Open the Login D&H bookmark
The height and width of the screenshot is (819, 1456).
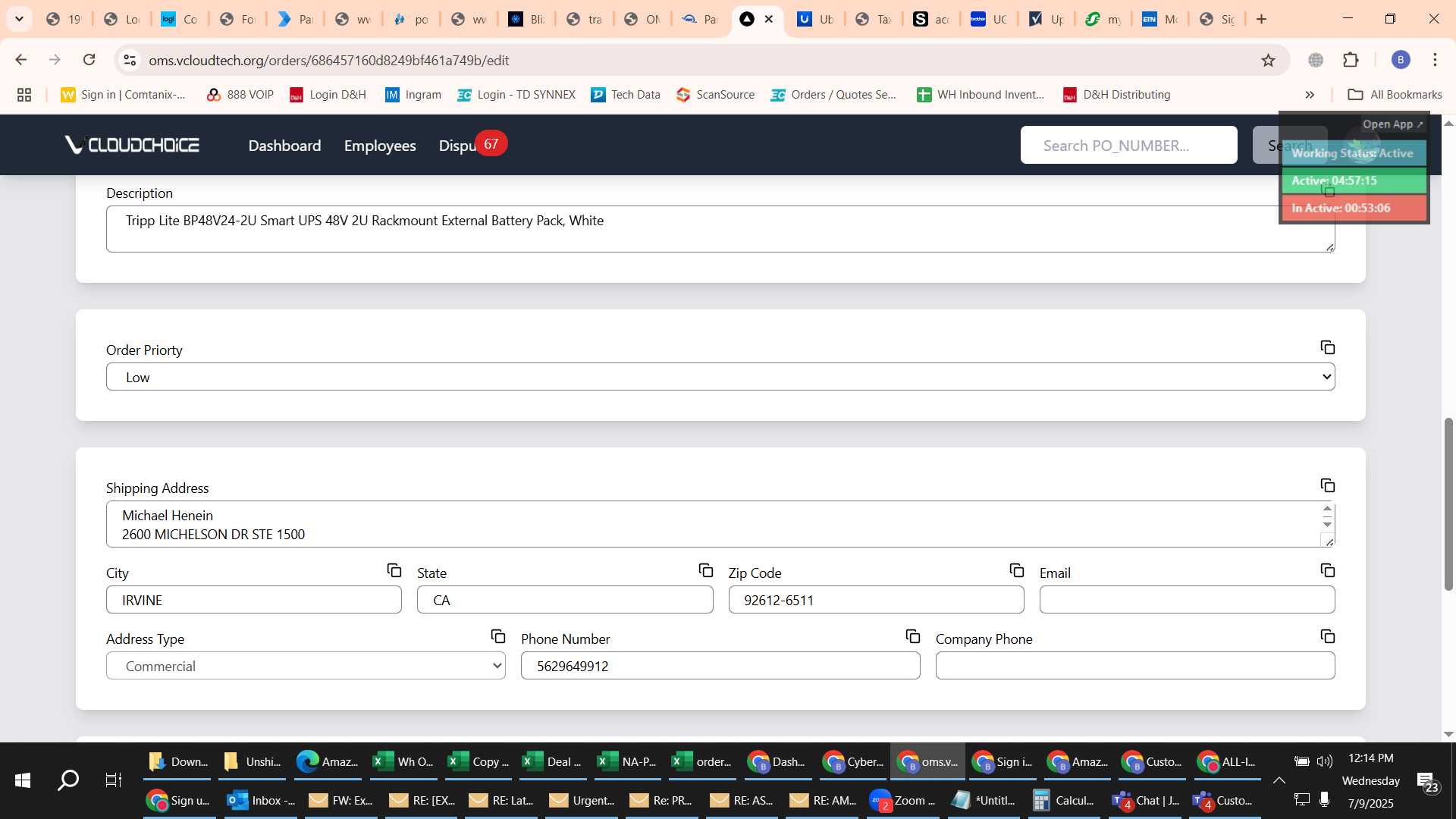(x=328, y=95)
